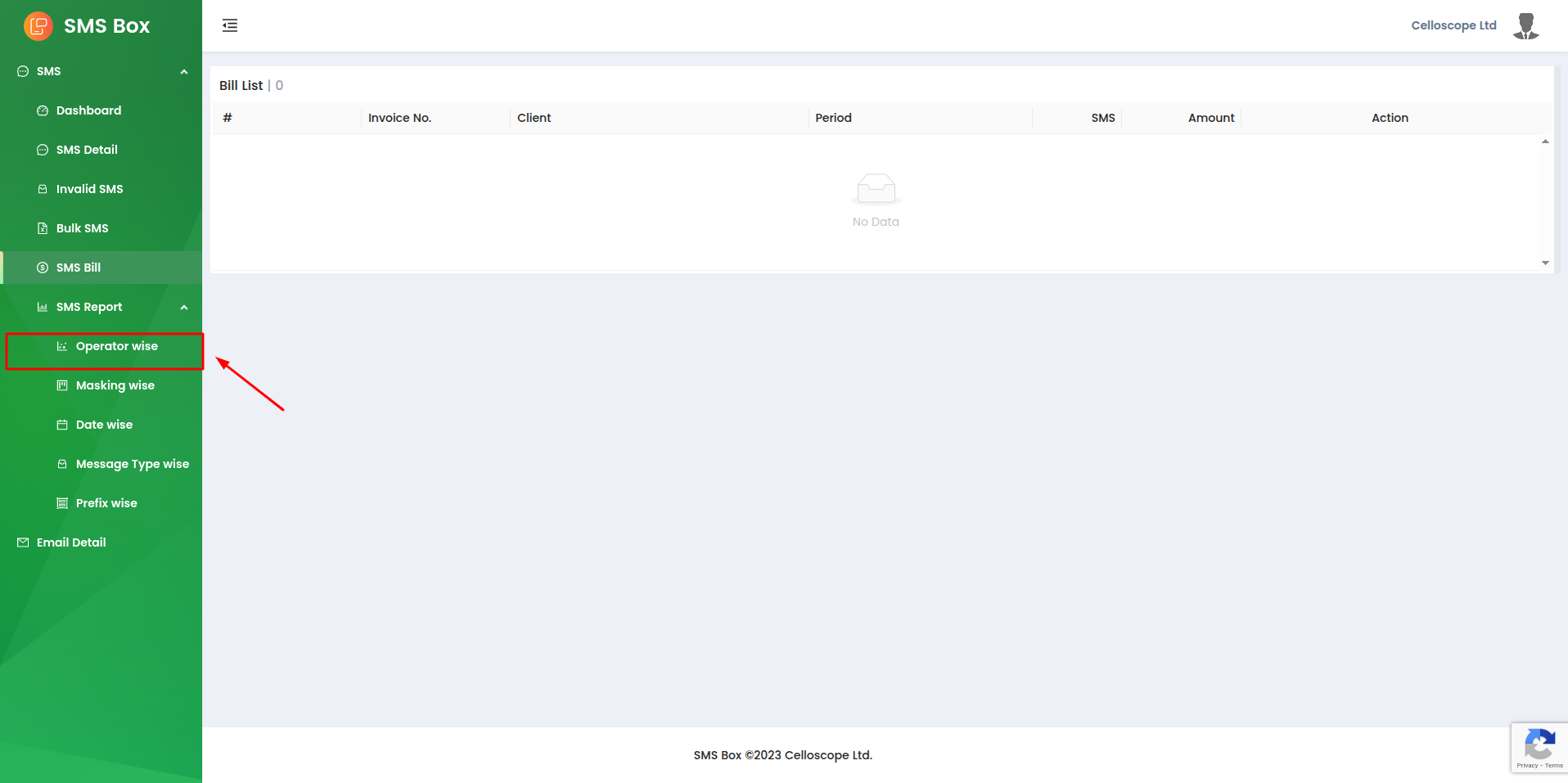
Task: Click the Email Detail envelope icon
Action: (x=23, y=542)
